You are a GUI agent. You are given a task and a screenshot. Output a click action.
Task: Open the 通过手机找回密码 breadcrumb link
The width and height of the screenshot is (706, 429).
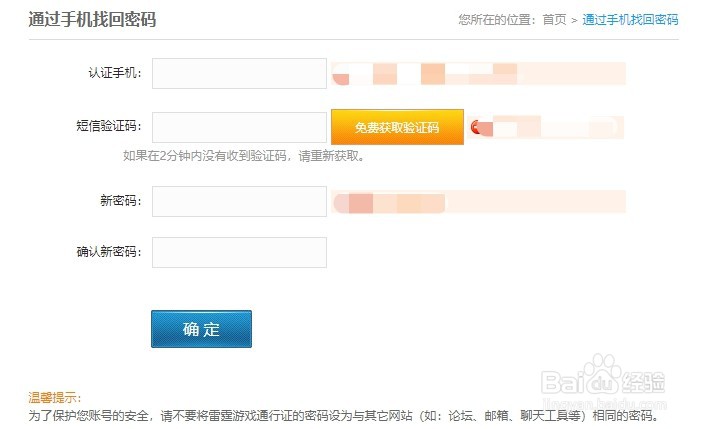pyautogui.click(x=630, y=19)
